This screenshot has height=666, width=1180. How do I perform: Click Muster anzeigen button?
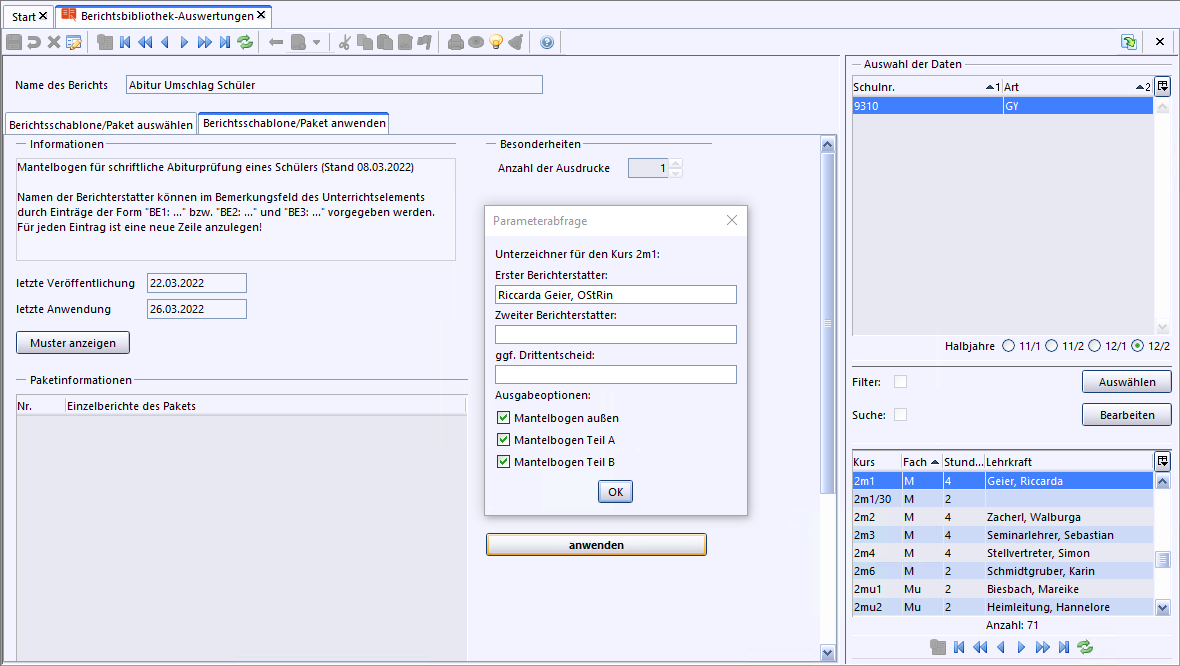pyautogui.click(x=73, y=342)
